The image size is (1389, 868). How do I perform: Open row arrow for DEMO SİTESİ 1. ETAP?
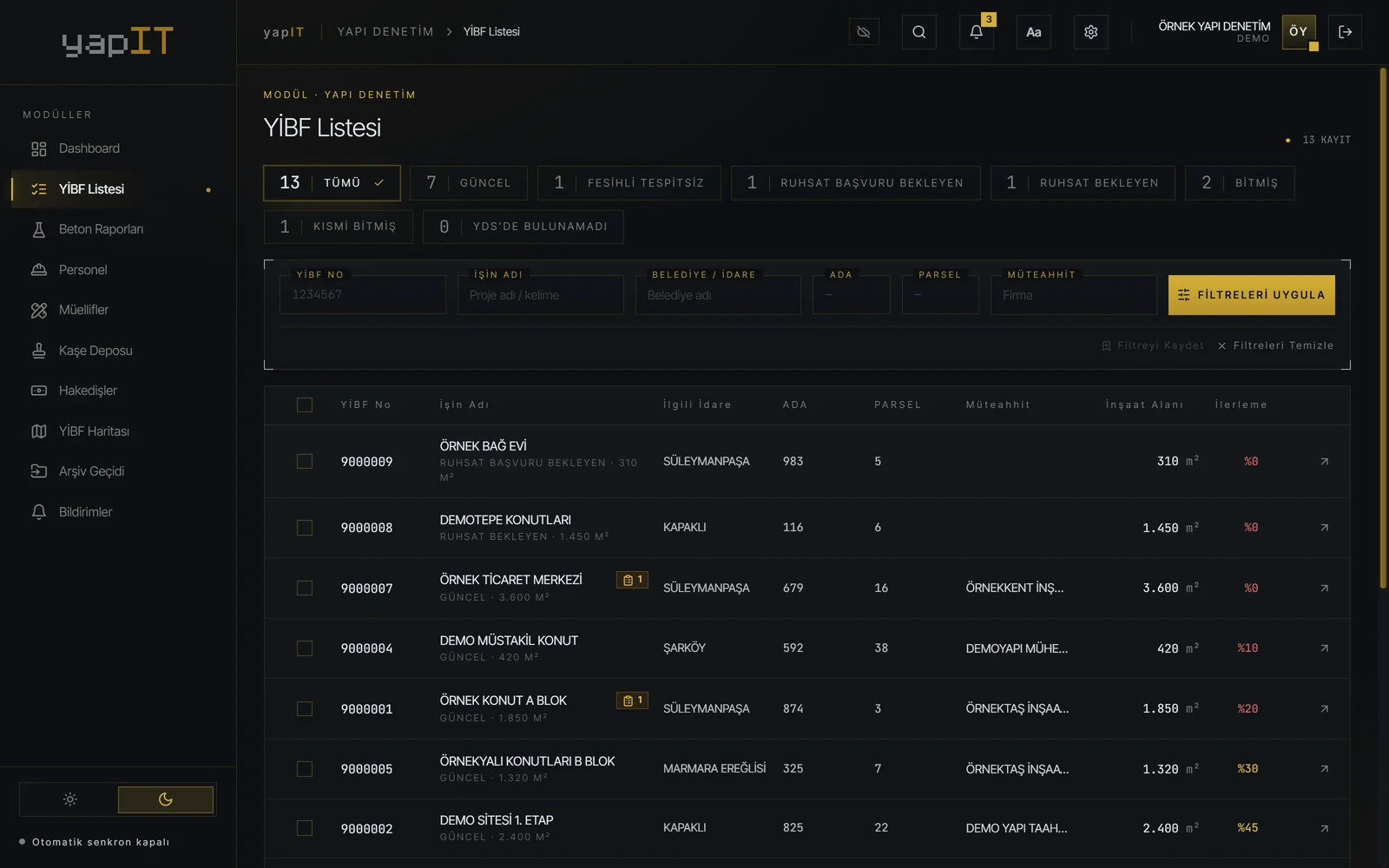coord(1324,829)
